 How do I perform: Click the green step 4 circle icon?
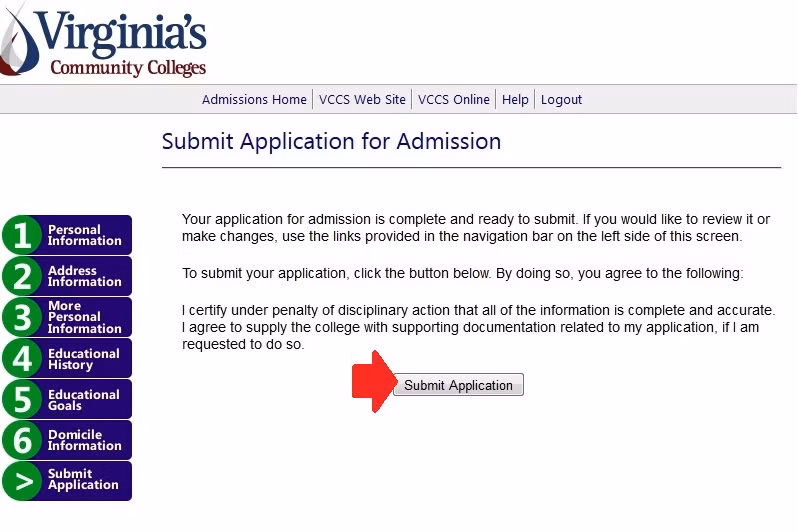click(20, 359)
